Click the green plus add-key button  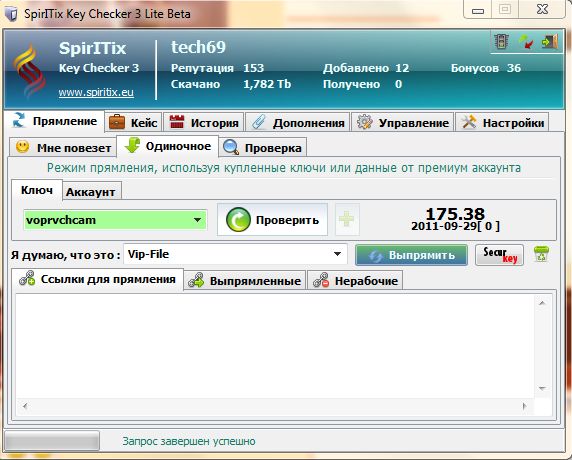[x=347, y=220]
